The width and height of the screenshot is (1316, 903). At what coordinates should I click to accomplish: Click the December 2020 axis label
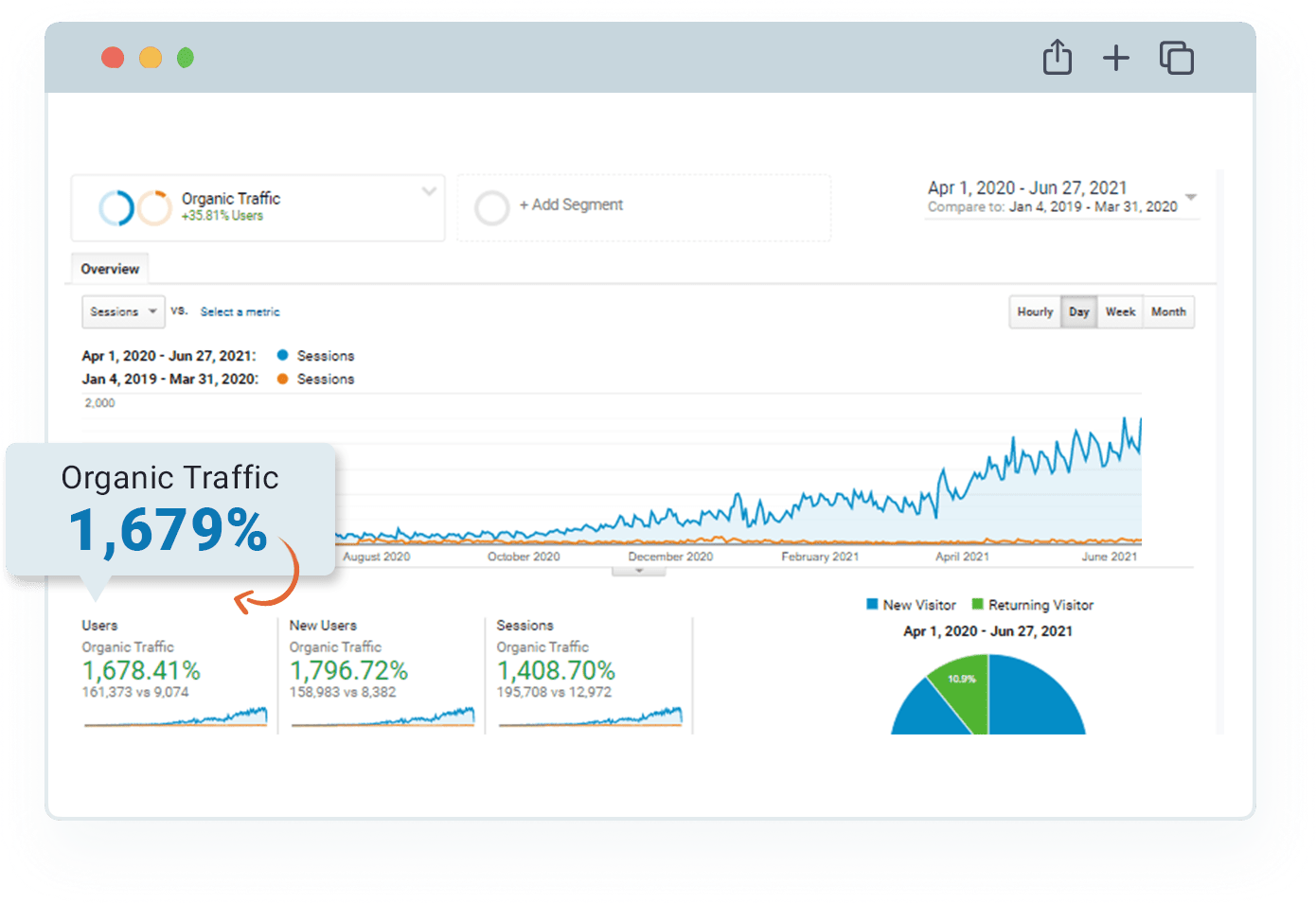[x=670, y=557]
